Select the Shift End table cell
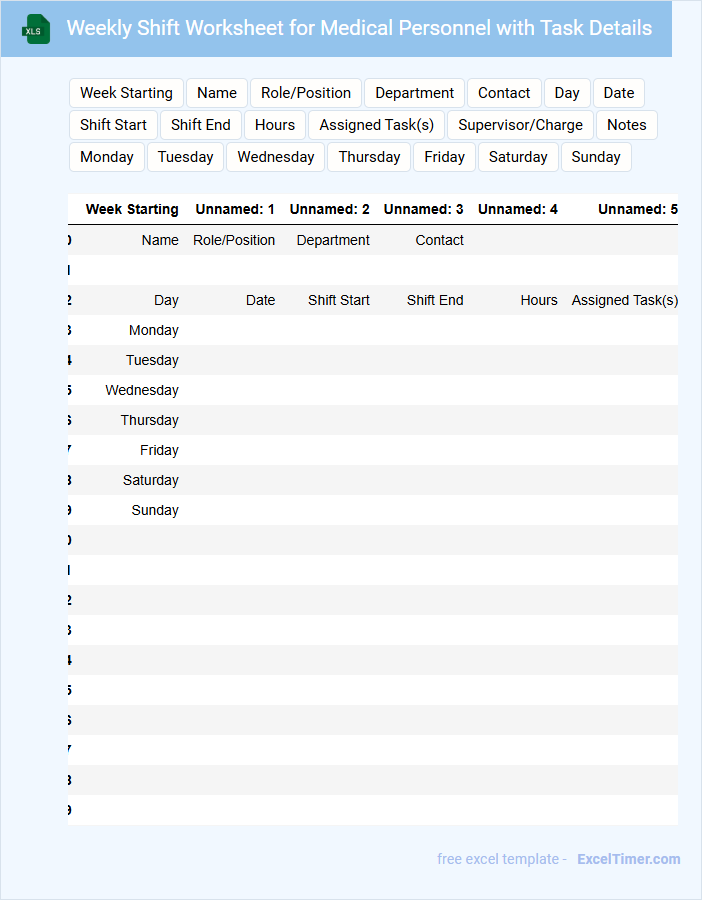Image resolution: width=702 pixels, height=900 pixels. [x=435, y=300]
